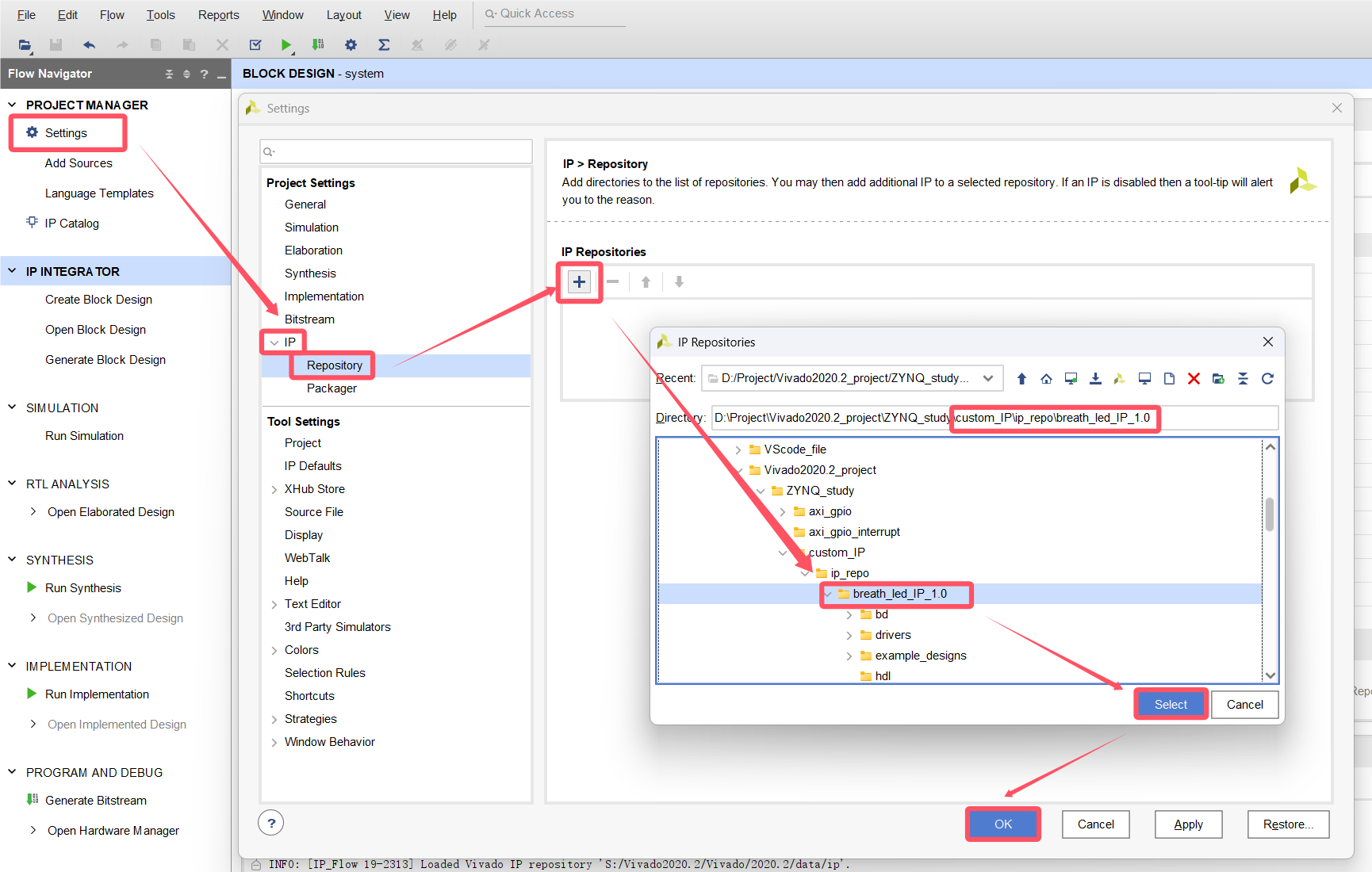This screenshot has width=1372, height=872.
Task: Expand the example_designs folder
Action: [x=849, y=656]
